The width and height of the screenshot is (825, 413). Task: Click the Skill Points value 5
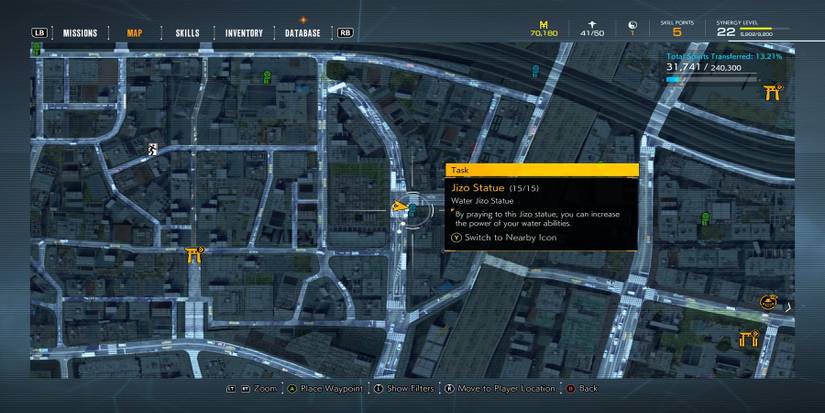(677, 32)
